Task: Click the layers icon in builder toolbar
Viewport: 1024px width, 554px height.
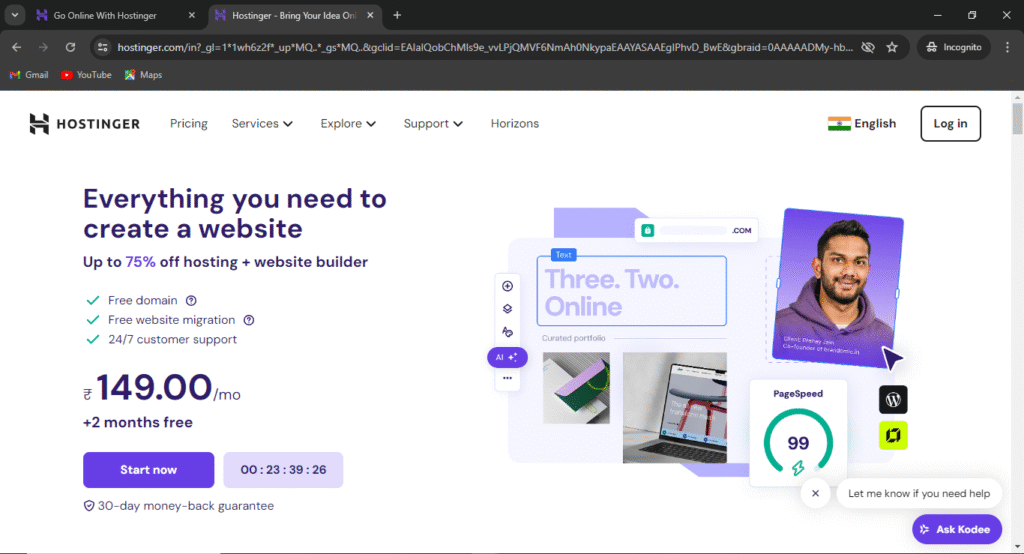Action: 507,309
